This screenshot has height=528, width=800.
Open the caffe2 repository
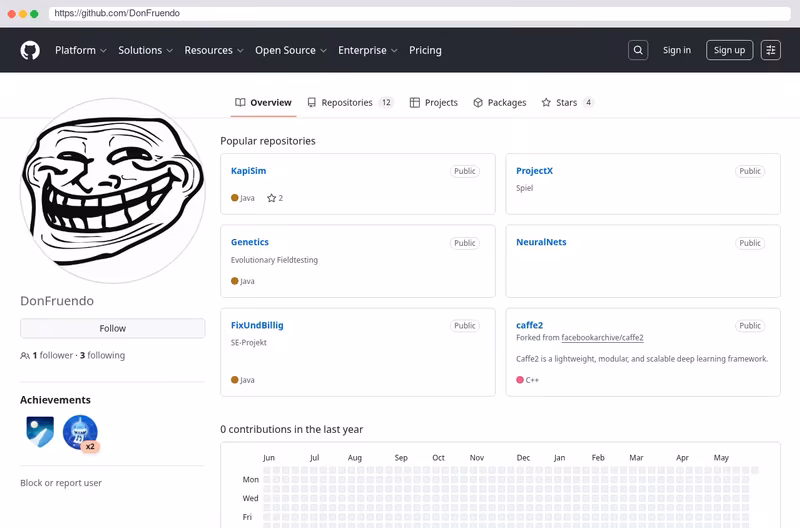(529, 325)
